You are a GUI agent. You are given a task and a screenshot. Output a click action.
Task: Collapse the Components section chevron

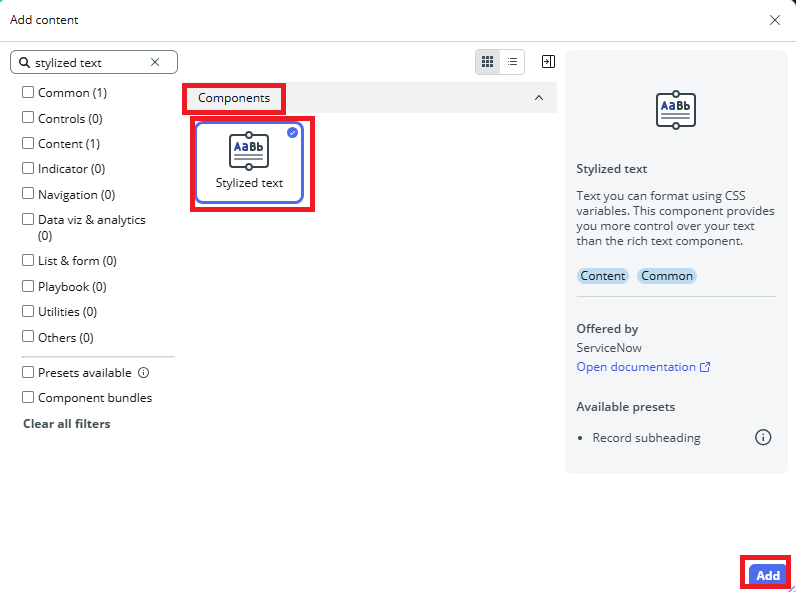539,98
